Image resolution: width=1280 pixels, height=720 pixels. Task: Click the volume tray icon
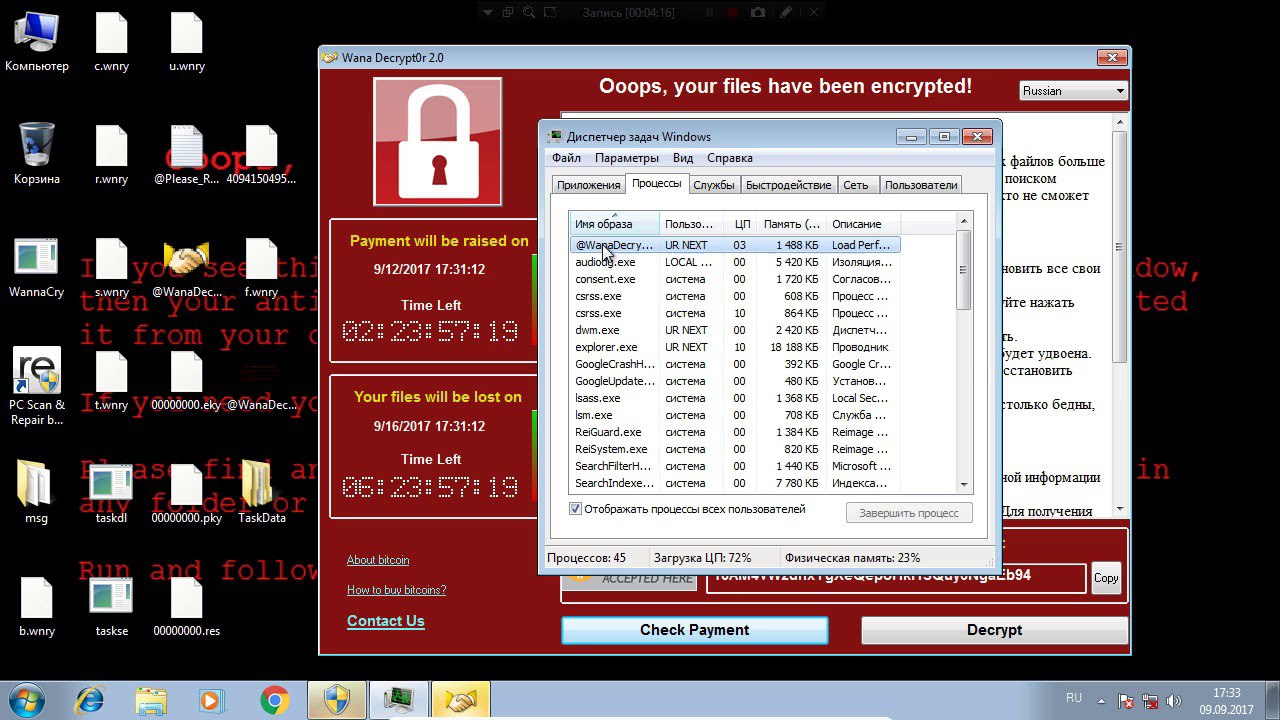tap(1174, 701)
